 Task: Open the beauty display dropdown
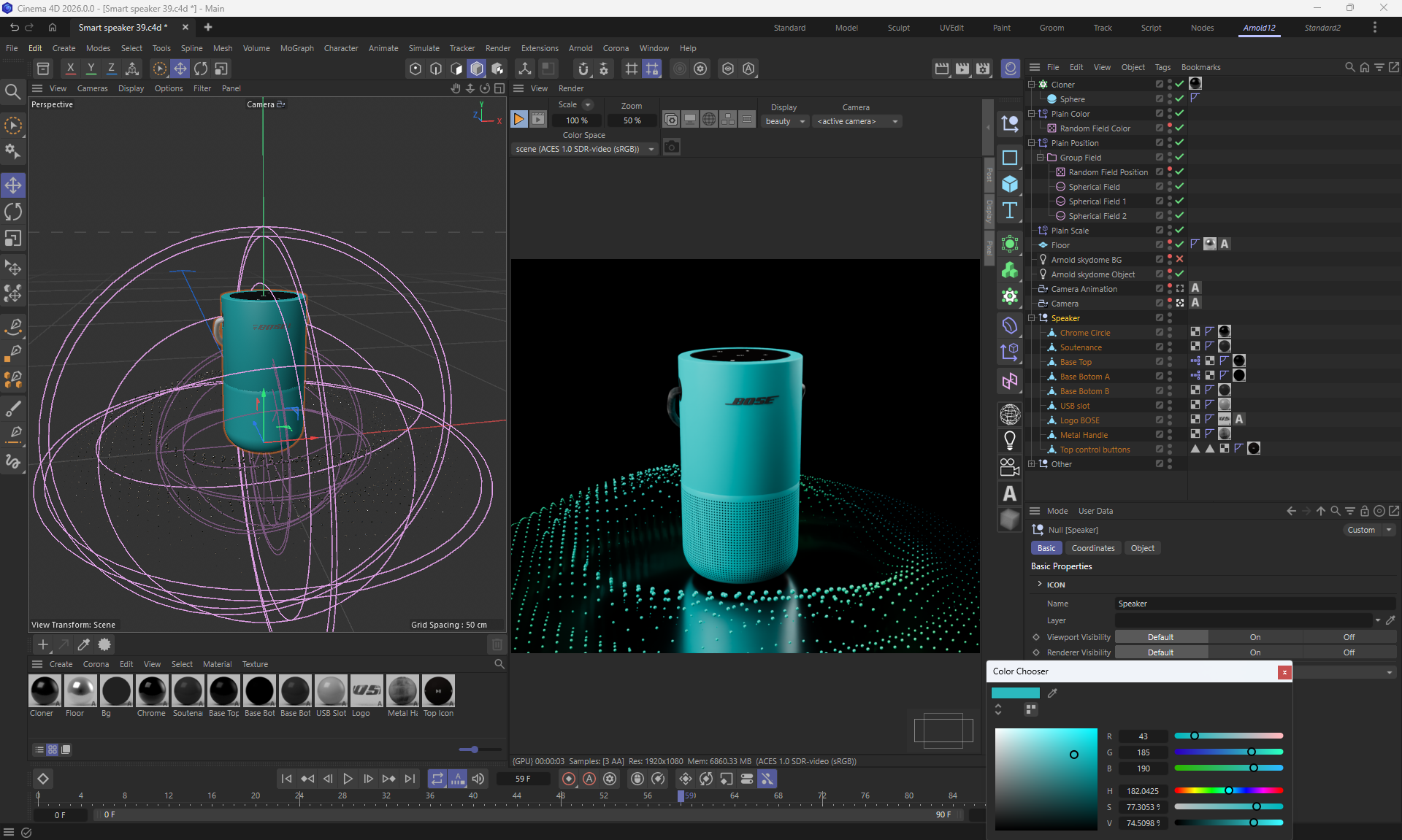click(785, 121)
